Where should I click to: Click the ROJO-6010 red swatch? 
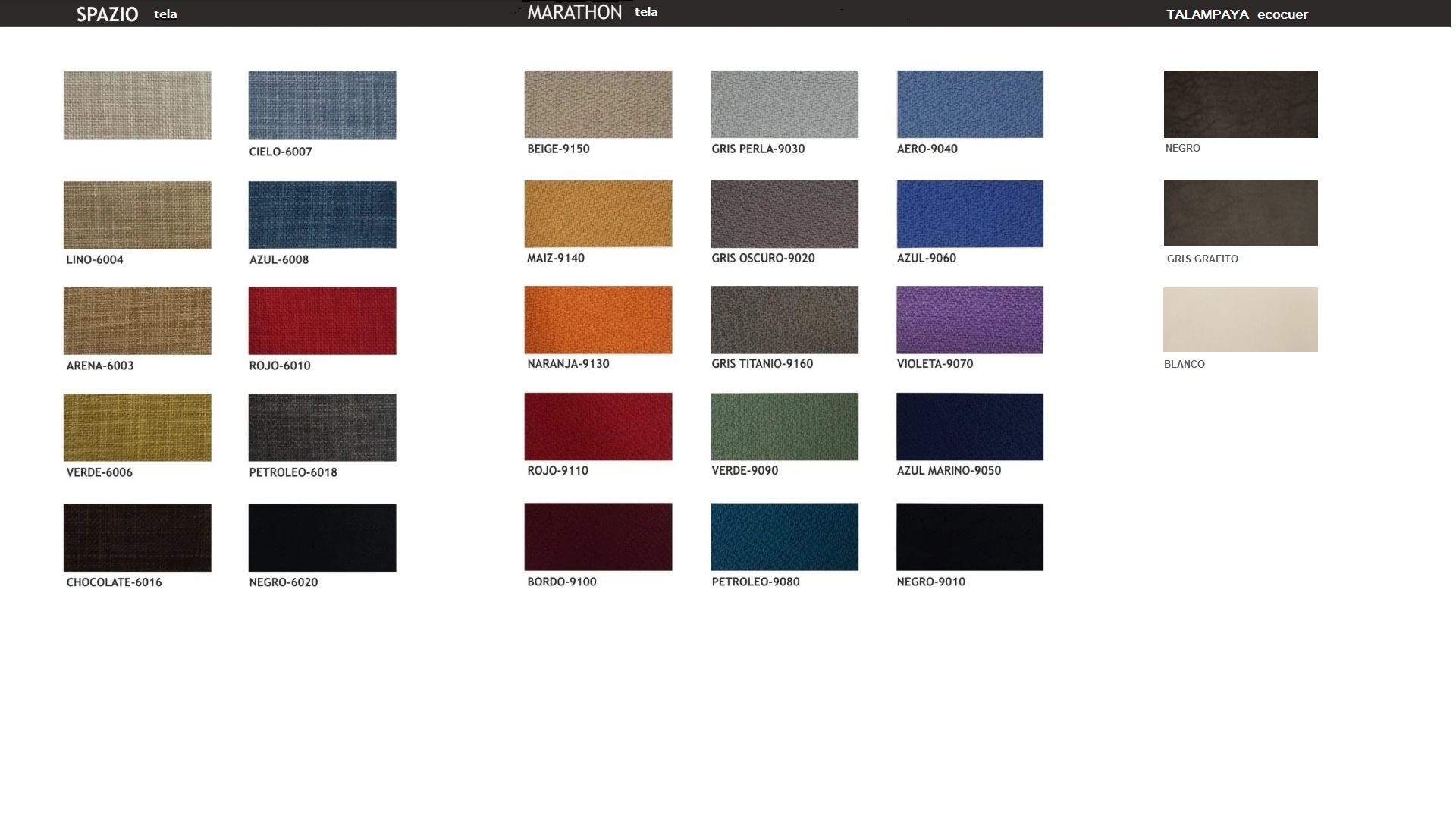322,320
